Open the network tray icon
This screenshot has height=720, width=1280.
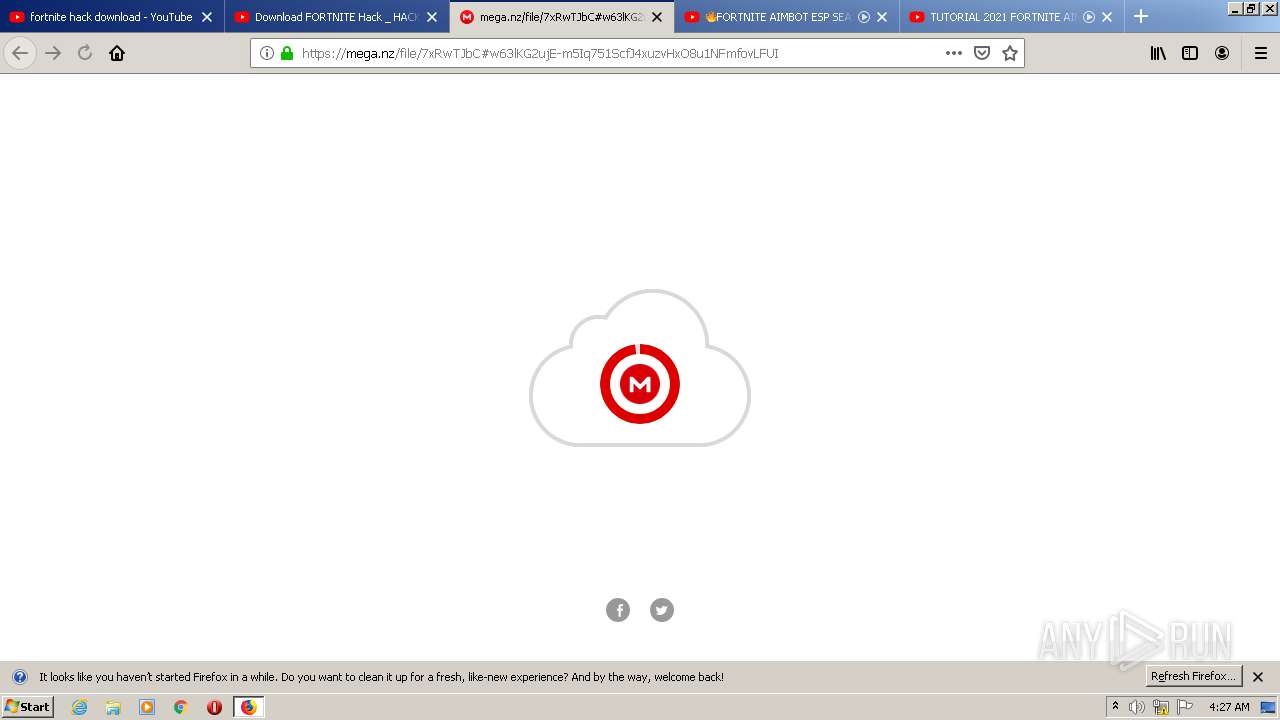[1161, 707]
